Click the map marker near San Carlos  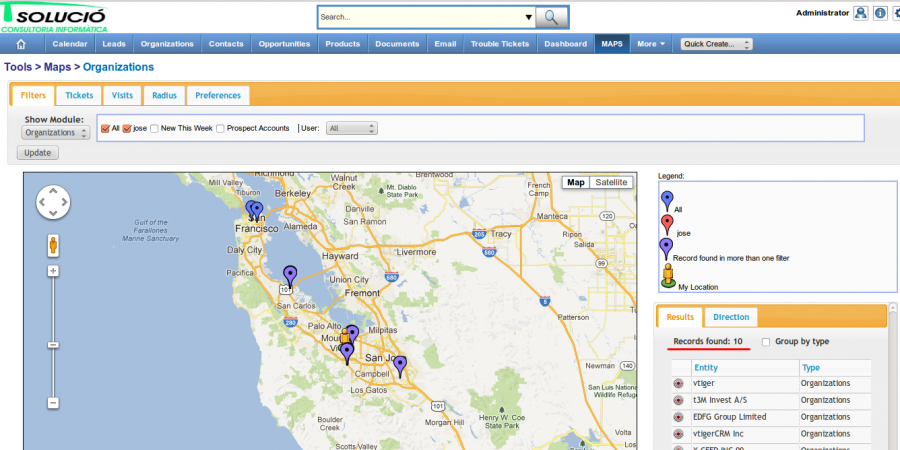[x=290, y=273]
